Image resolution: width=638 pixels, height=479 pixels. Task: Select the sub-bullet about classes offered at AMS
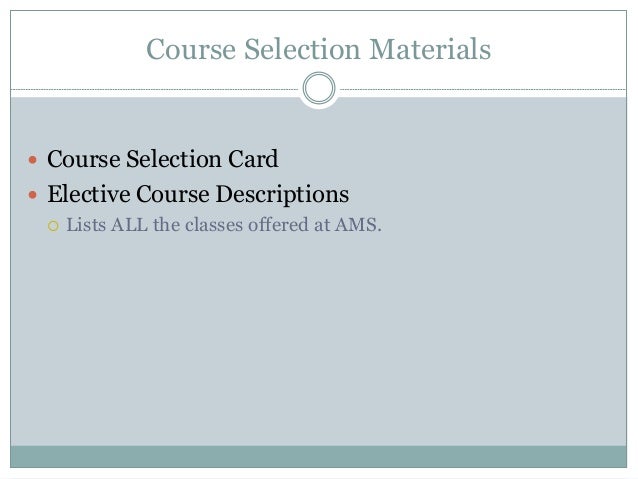point(224,225)
